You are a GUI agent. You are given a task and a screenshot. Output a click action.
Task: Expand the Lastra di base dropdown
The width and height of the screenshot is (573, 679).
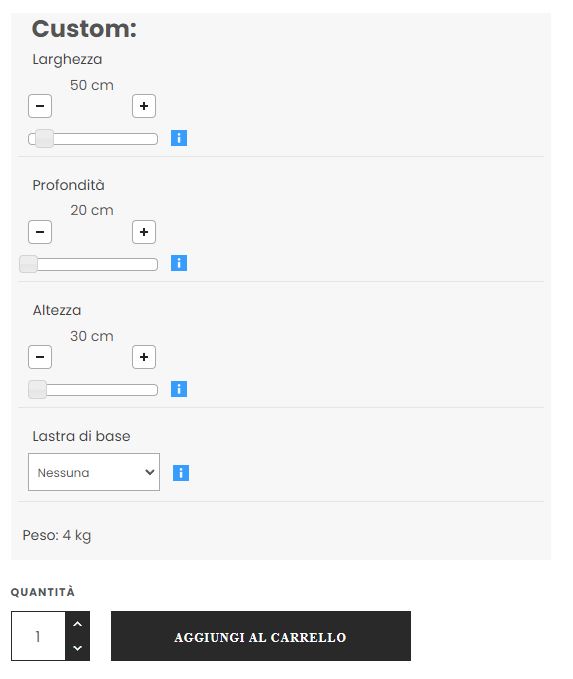pyautogui.click(x=94, y=472)
